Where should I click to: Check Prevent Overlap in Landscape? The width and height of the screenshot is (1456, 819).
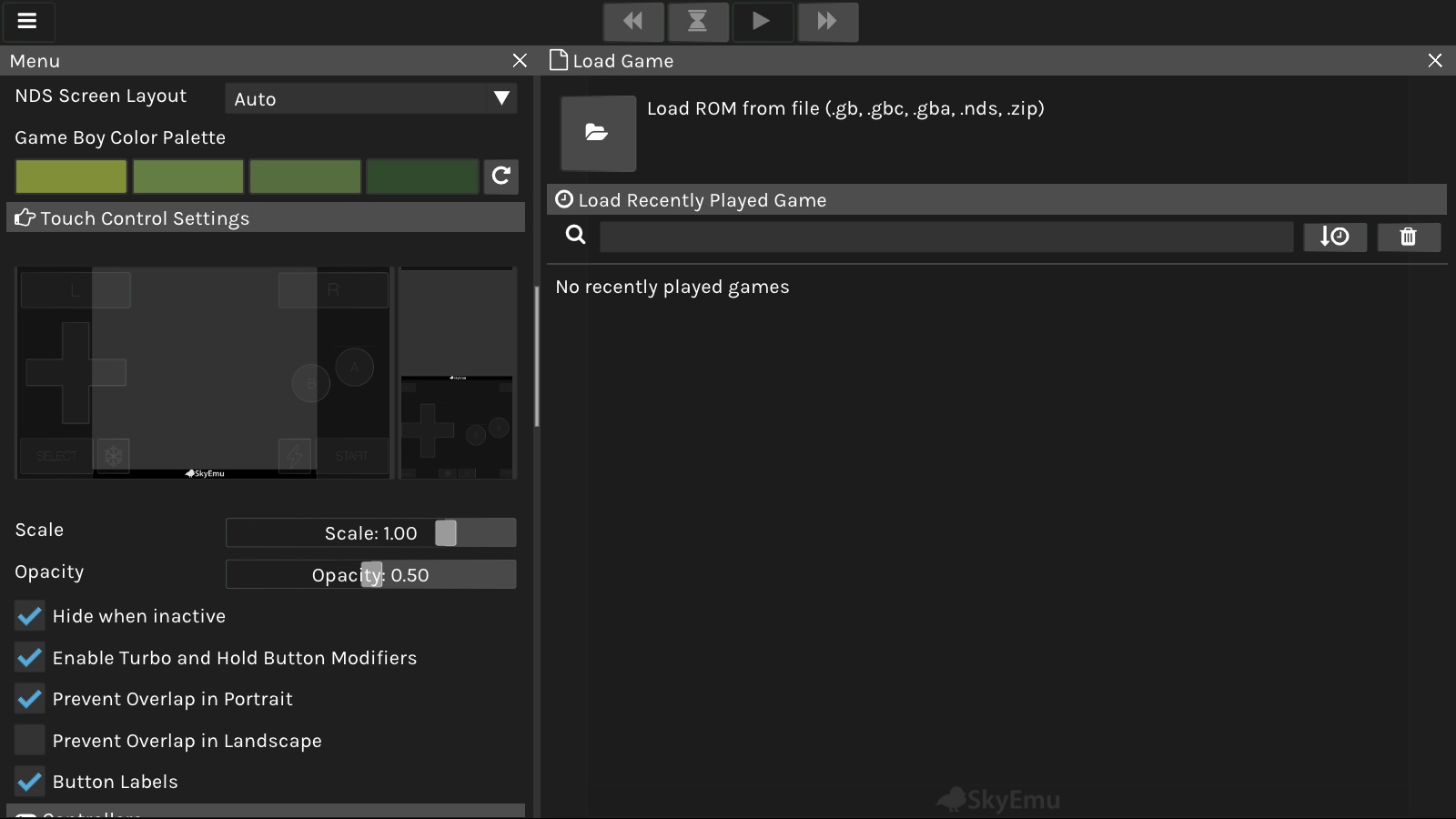pos(29,741)
